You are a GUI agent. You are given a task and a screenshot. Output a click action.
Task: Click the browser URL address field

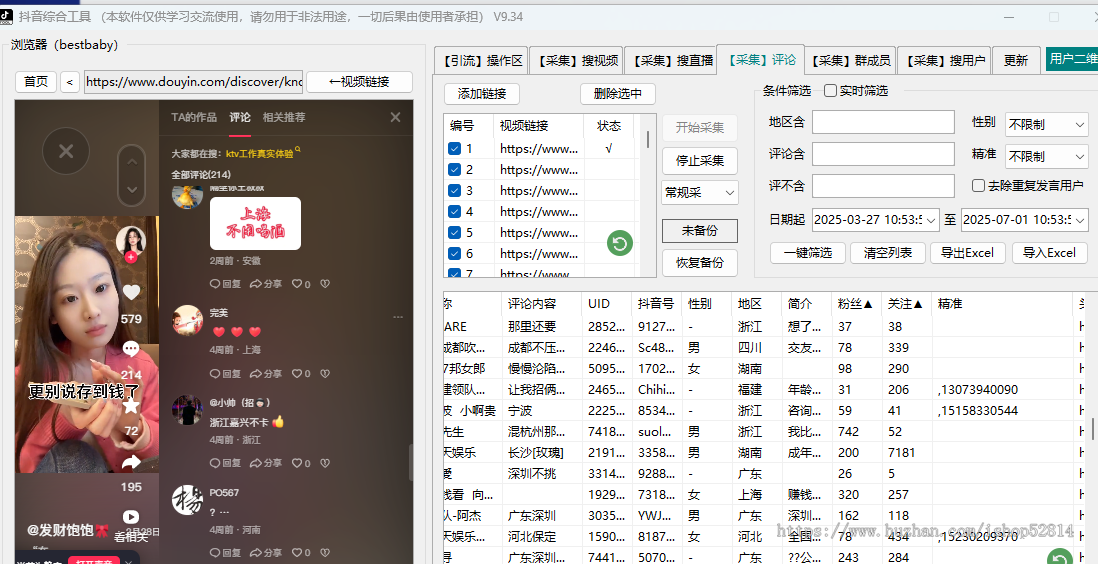193,82
